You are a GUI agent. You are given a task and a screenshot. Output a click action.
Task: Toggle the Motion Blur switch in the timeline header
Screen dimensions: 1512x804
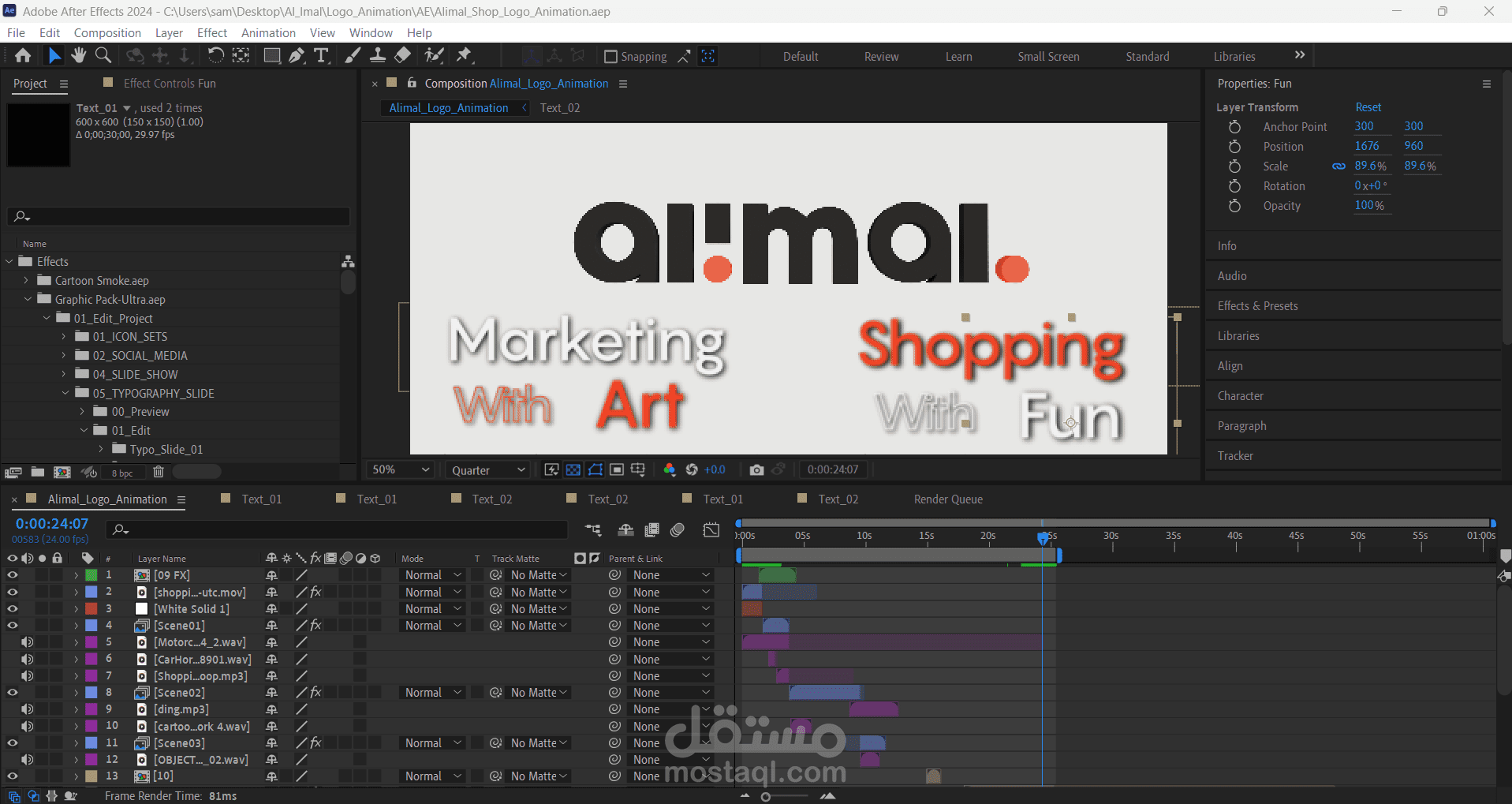pos(678,530)
